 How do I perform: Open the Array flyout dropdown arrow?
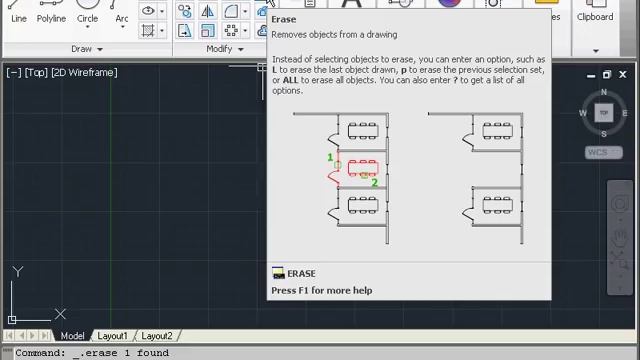tap(245, 31)
